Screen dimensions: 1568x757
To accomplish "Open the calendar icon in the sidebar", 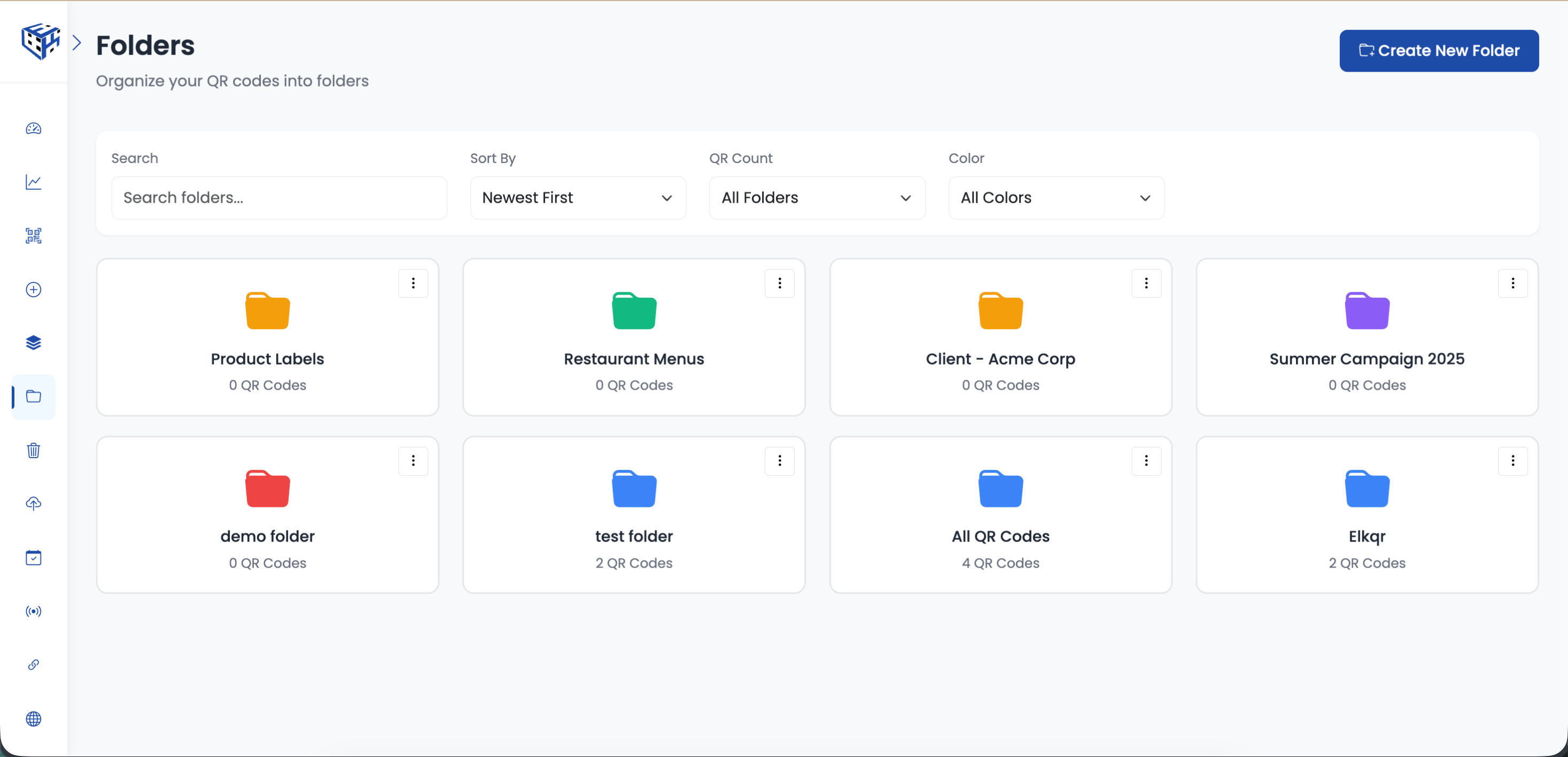I will click(x=34, y=557).
